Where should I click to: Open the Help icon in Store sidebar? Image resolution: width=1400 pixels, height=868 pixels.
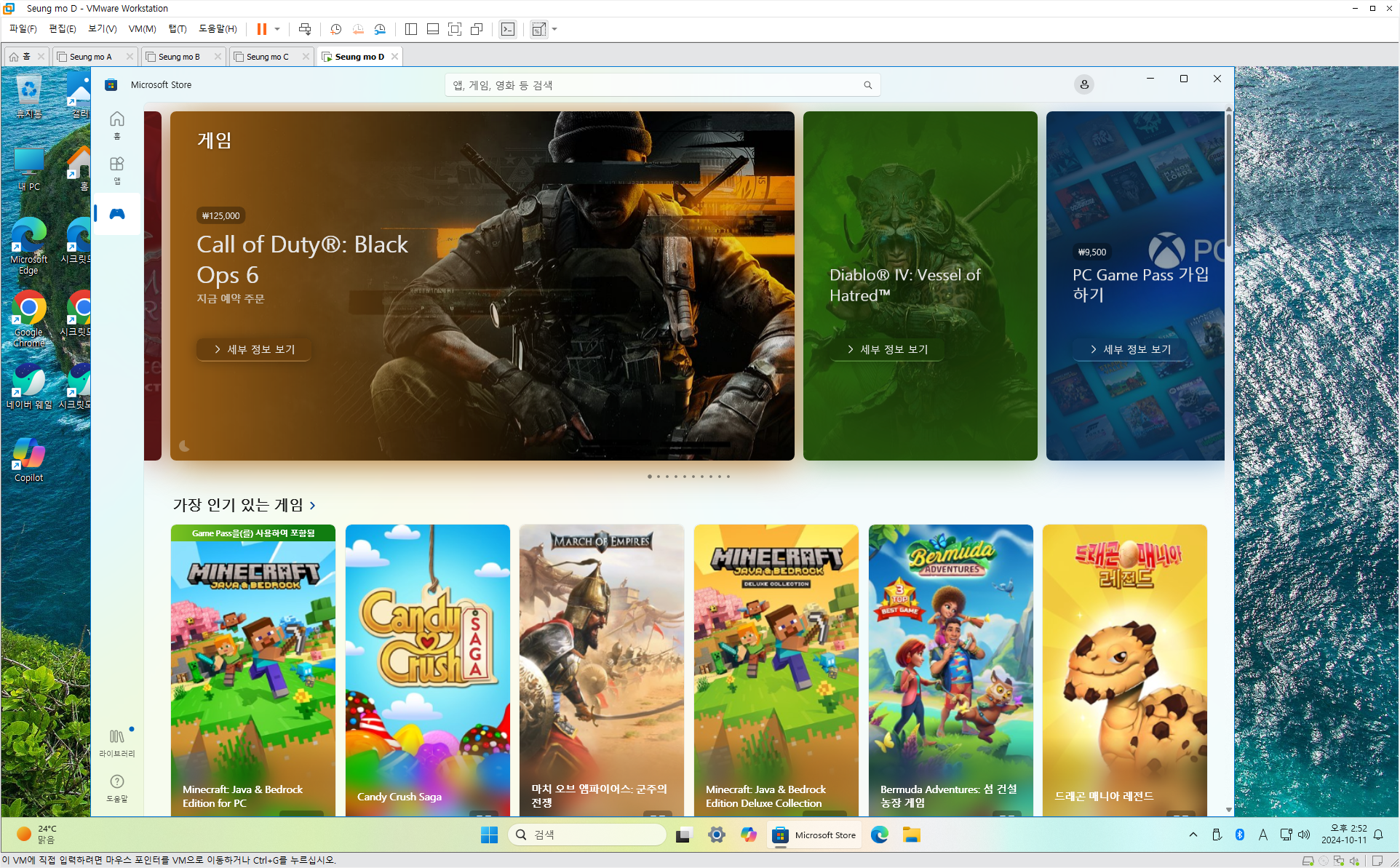click(x=116, y=787)
